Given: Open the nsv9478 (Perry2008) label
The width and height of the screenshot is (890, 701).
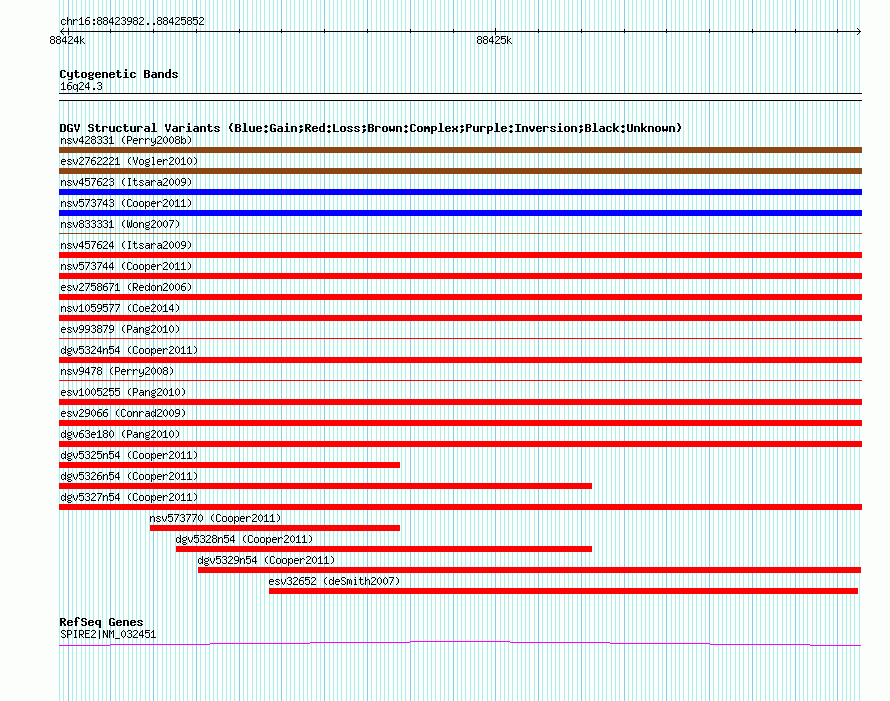Looking at the screenshot, I should click(117, 371).
